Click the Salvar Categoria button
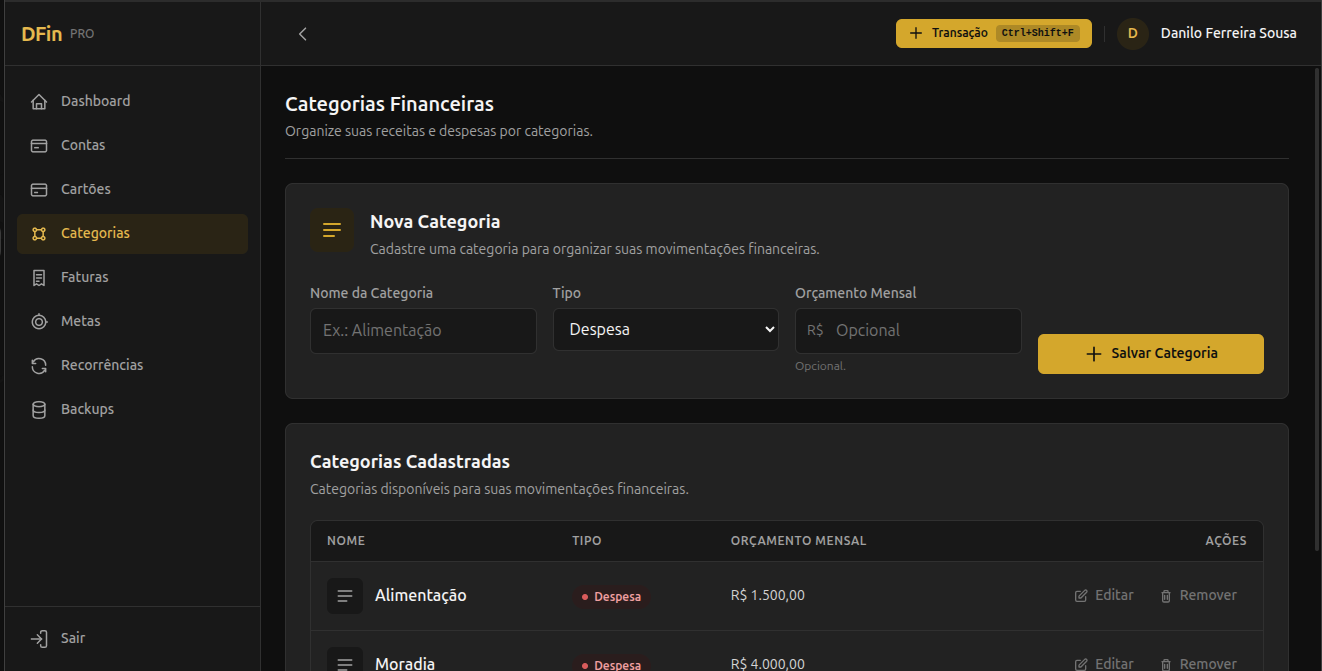The width and height of the screenshot is (1322, 671). (x=1151, y=353)
